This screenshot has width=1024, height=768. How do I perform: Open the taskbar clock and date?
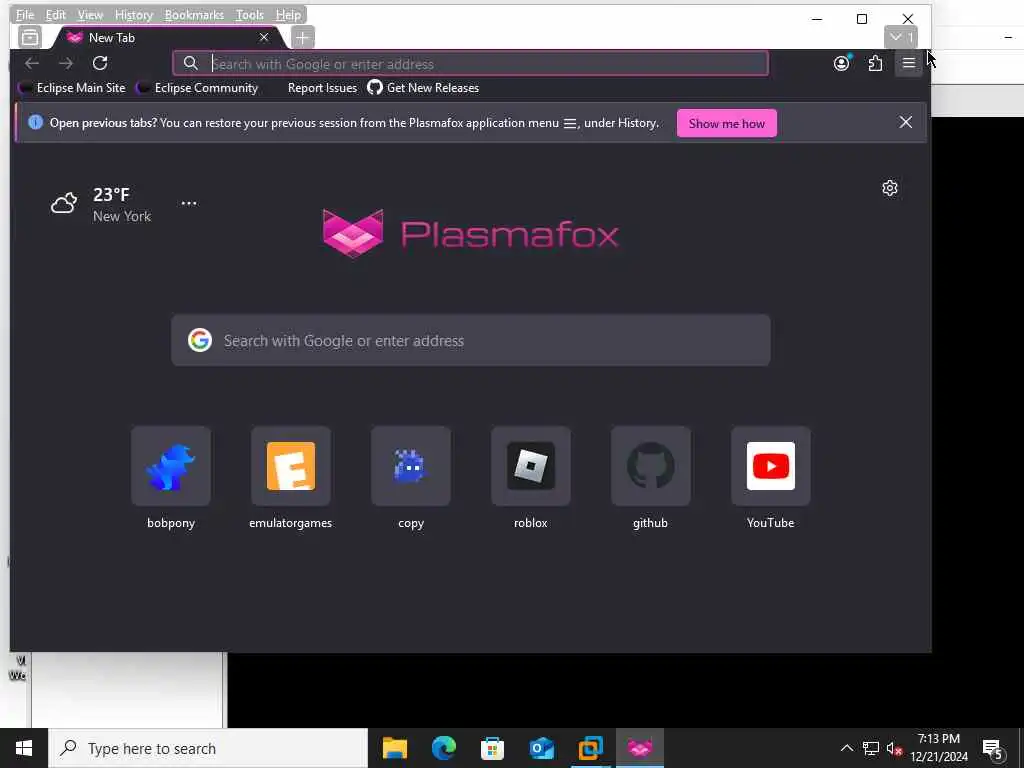(939, 748)
